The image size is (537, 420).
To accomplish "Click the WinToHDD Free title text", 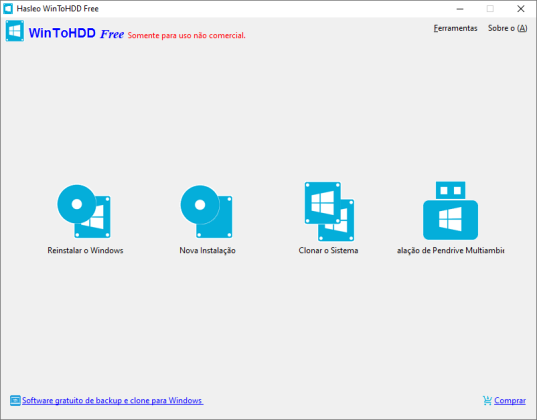I will point(76,34).
